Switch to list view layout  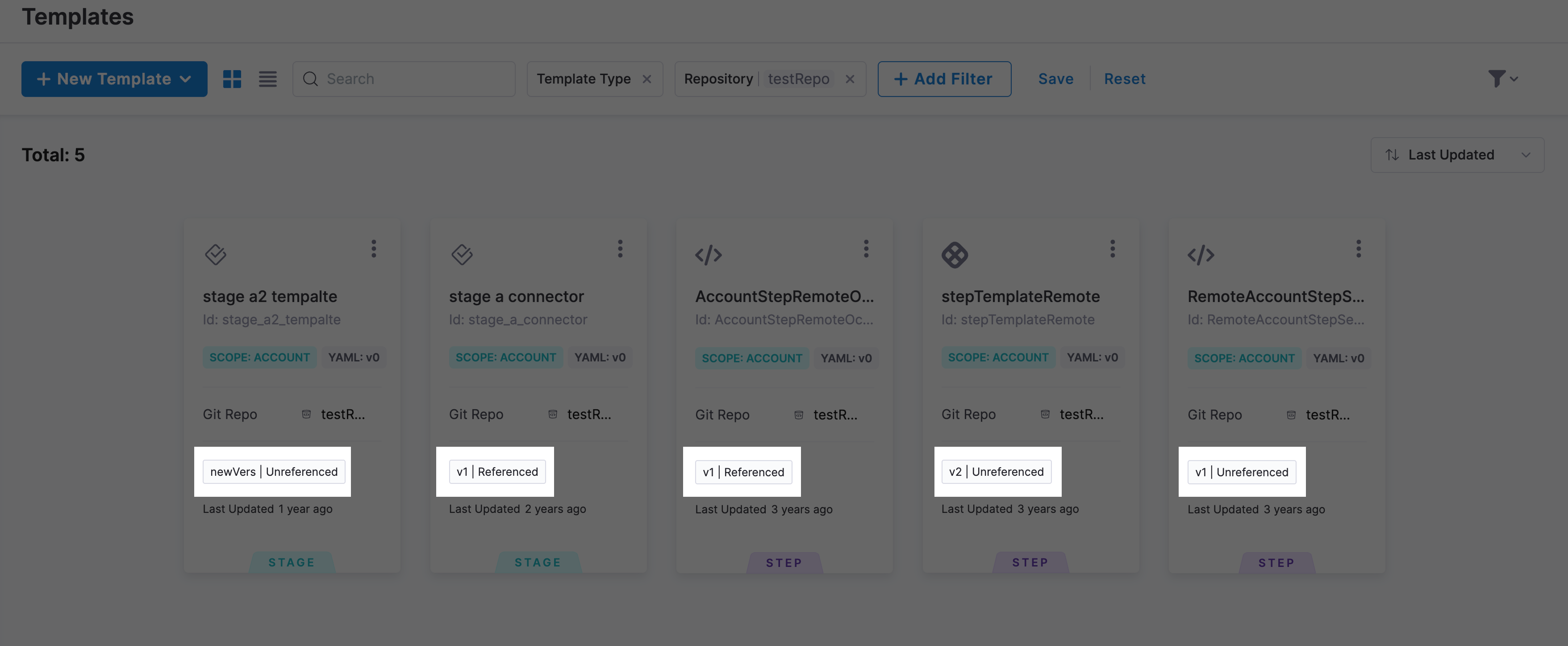click(268, 79)
